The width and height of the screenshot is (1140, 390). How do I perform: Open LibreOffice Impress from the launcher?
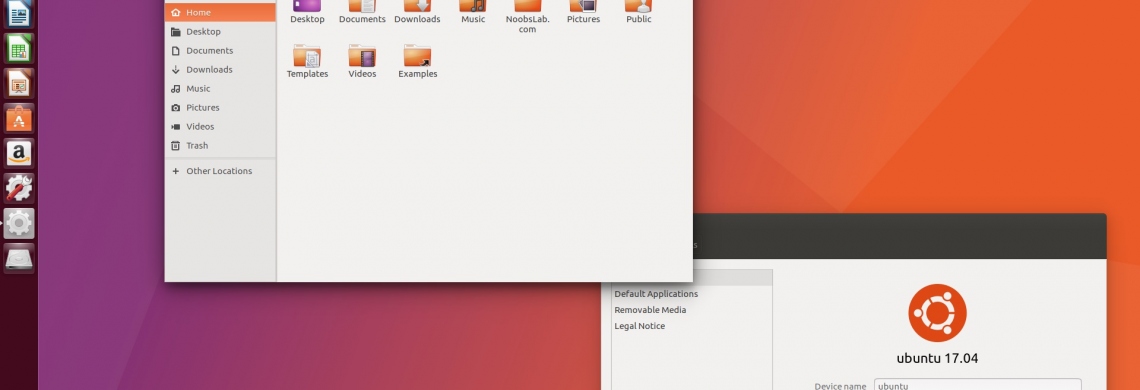click(x=19, y=84)
